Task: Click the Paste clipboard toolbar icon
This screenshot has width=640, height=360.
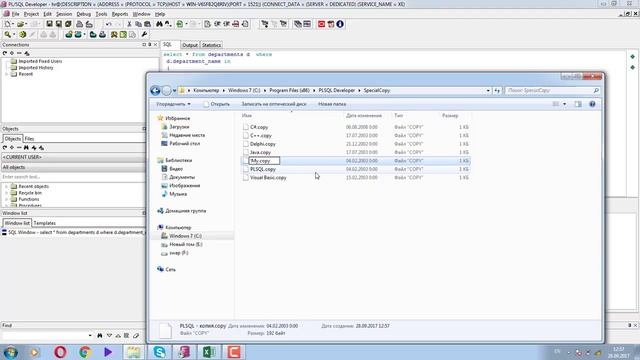Action: pos(147,24)
